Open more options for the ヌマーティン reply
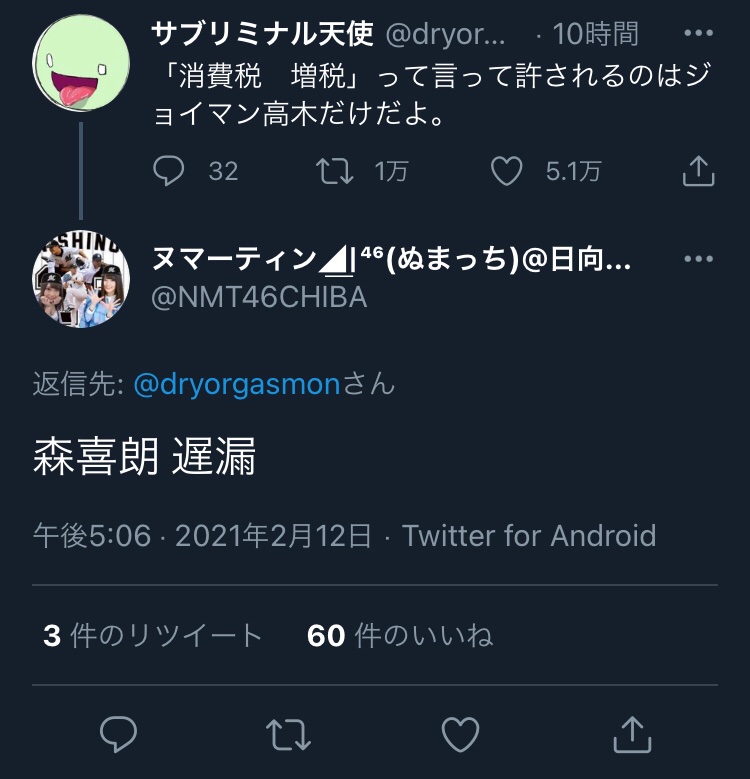 (x=698, y=259)
